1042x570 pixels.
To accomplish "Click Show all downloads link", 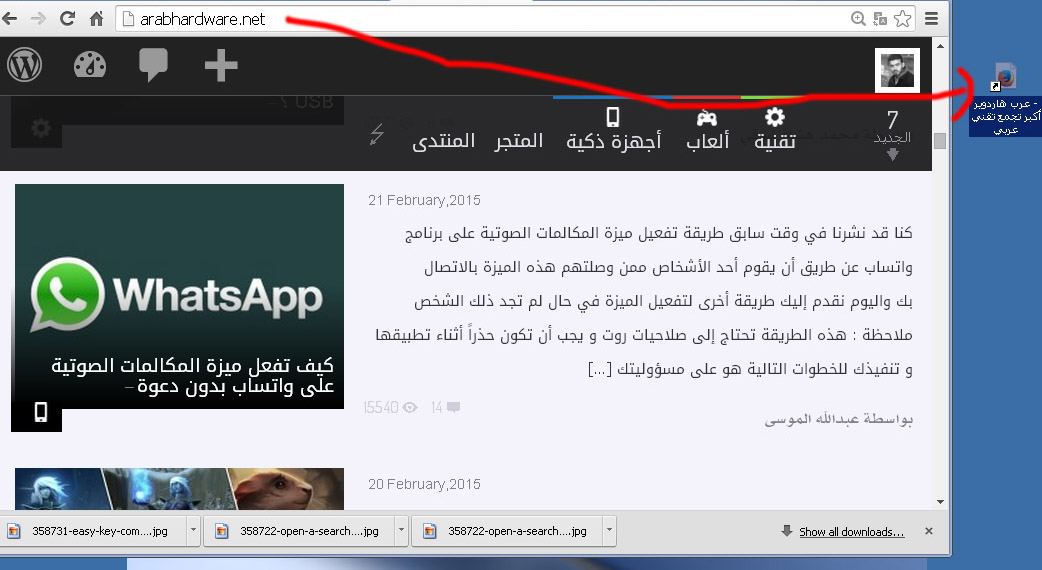I will [x=851, y=531].
